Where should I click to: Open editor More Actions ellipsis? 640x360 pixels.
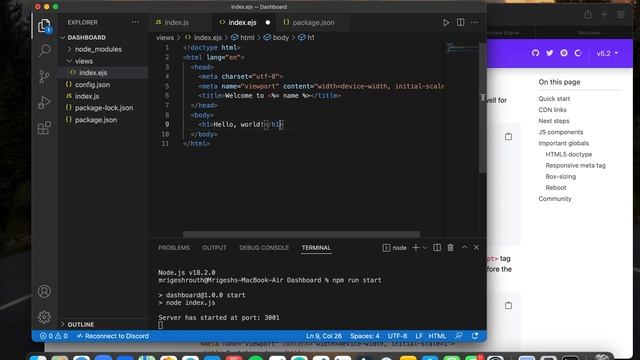pyautogui.click(x=474, y=22)
